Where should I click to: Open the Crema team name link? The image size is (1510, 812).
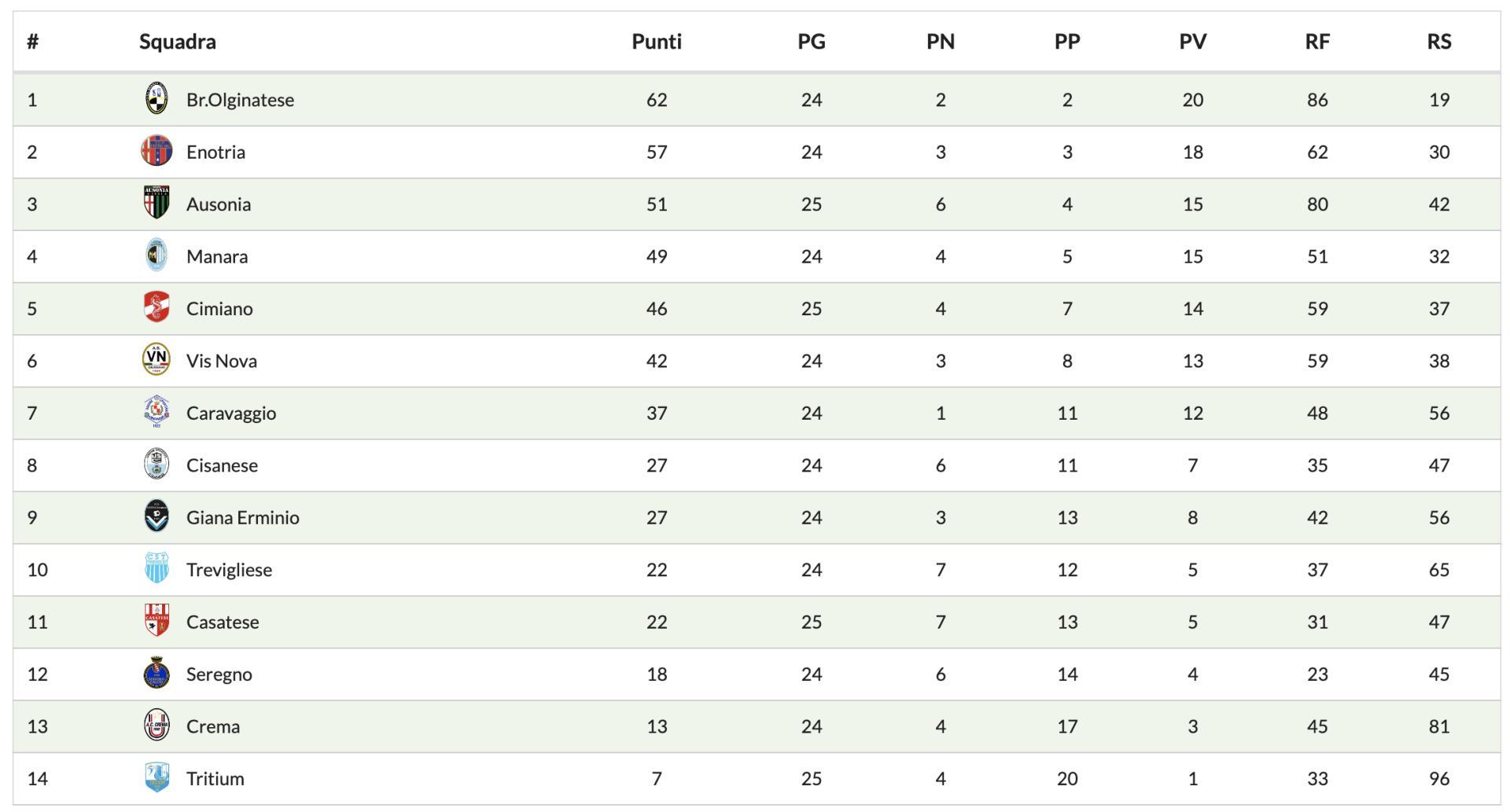(x=213, y=726)
